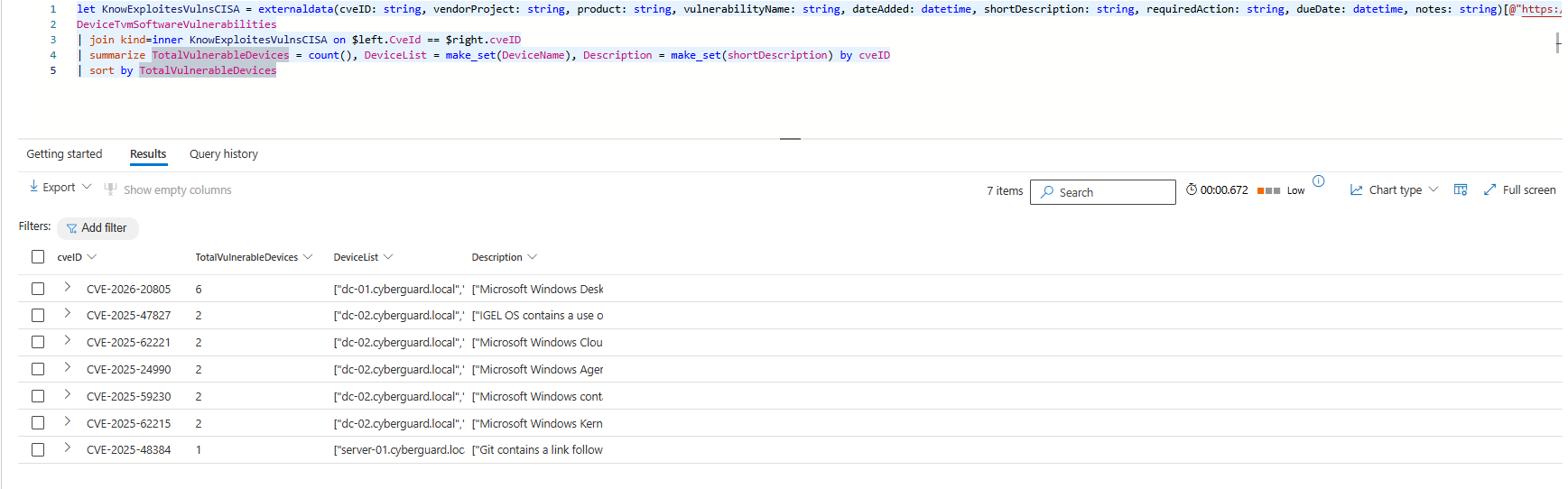Expand the CVE-2025-24990 row details

pos(67,367)
